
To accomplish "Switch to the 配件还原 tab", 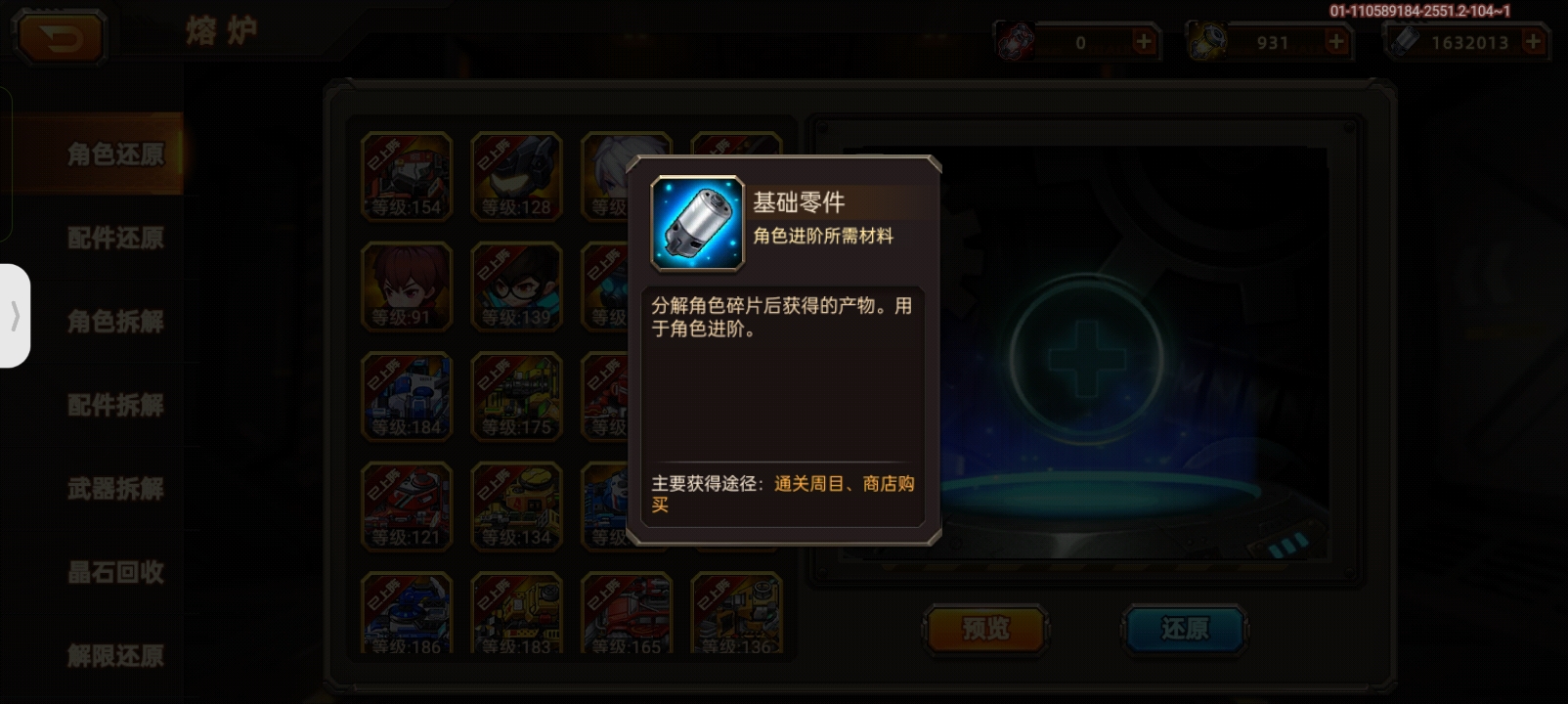I will click(x=115, y=238).
